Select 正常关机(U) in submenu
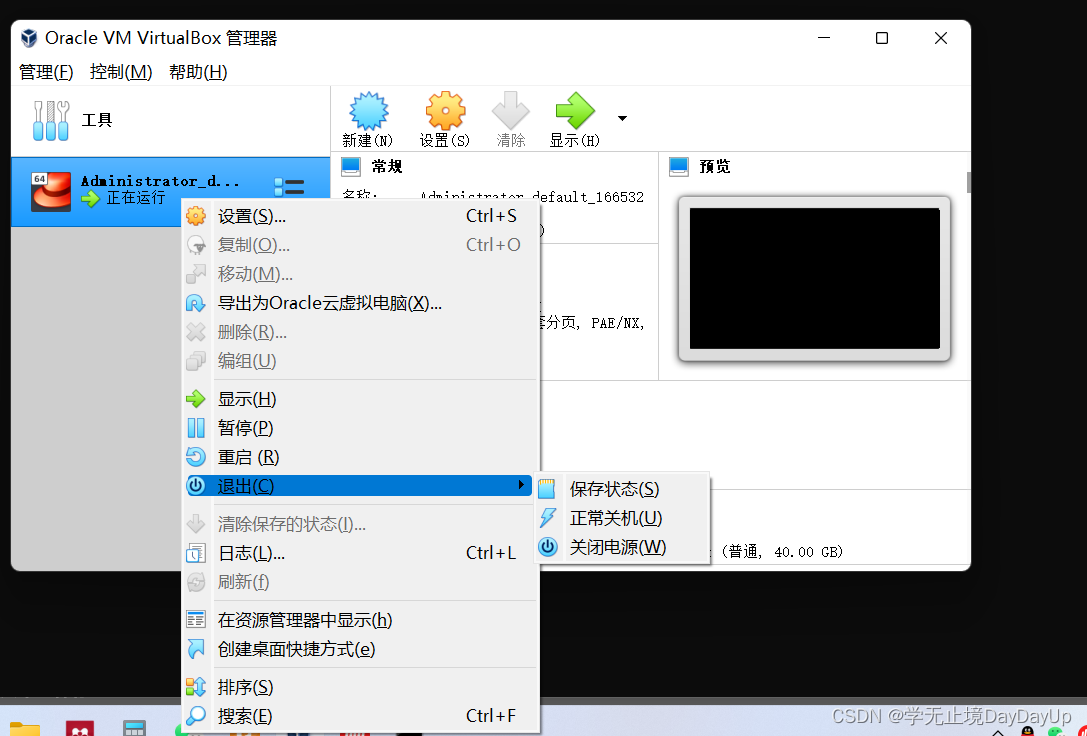This screenshot has height=736, width=1087. [x=622, y=518]
